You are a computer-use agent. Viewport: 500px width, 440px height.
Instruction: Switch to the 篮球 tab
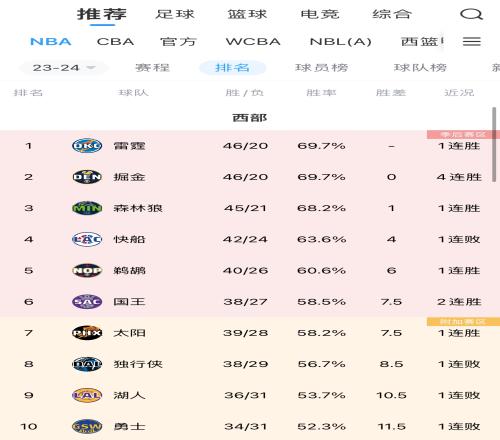pos(247,14)
